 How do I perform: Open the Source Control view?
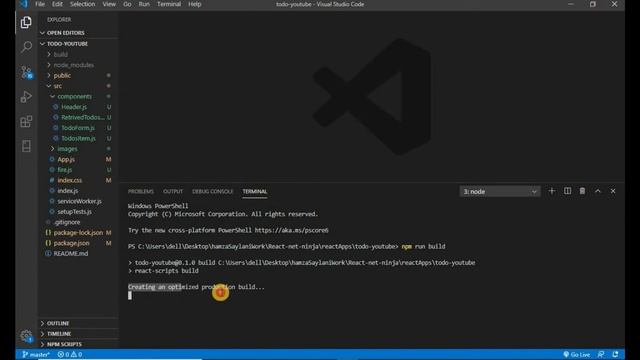click(27, 72)
